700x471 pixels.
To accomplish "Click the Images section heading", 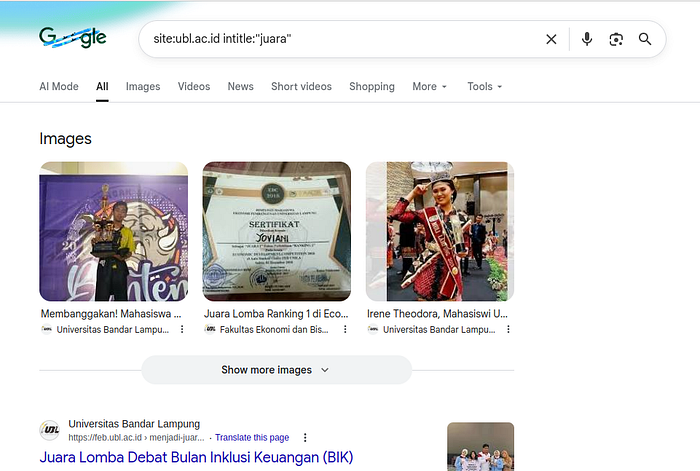I will [65, 139].
